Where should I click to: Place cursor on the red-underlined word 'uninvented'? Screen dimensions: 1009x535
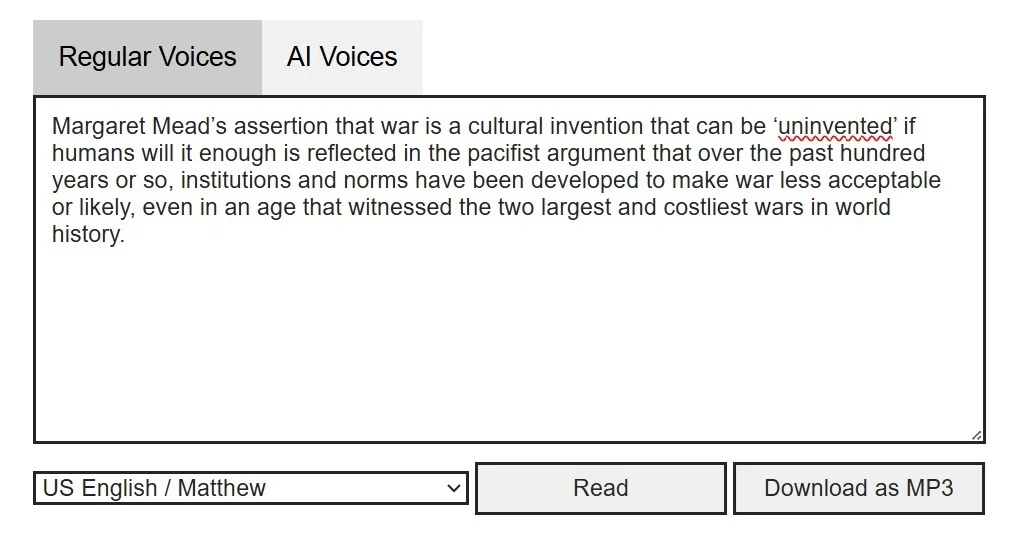click(x=835, y=126)
